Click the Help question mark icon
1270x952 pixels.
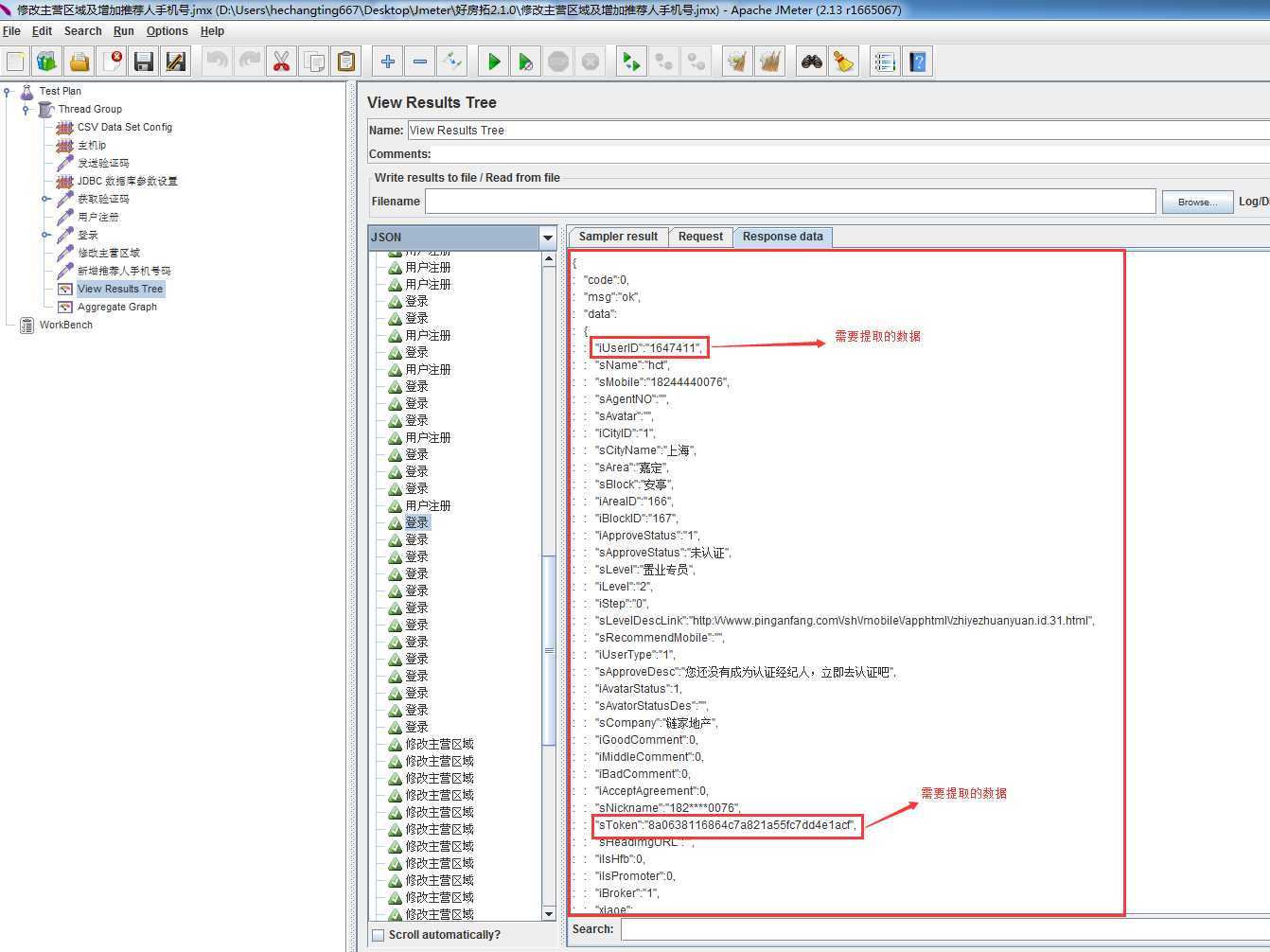click(x=917, y=62)
